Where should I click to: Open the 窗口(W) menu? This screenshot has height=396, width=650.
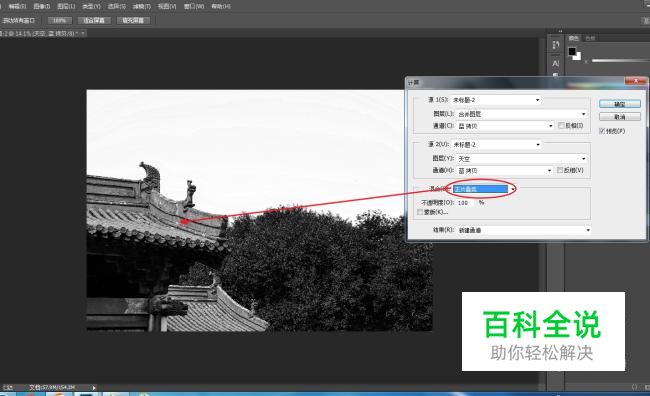click(194, 6)
